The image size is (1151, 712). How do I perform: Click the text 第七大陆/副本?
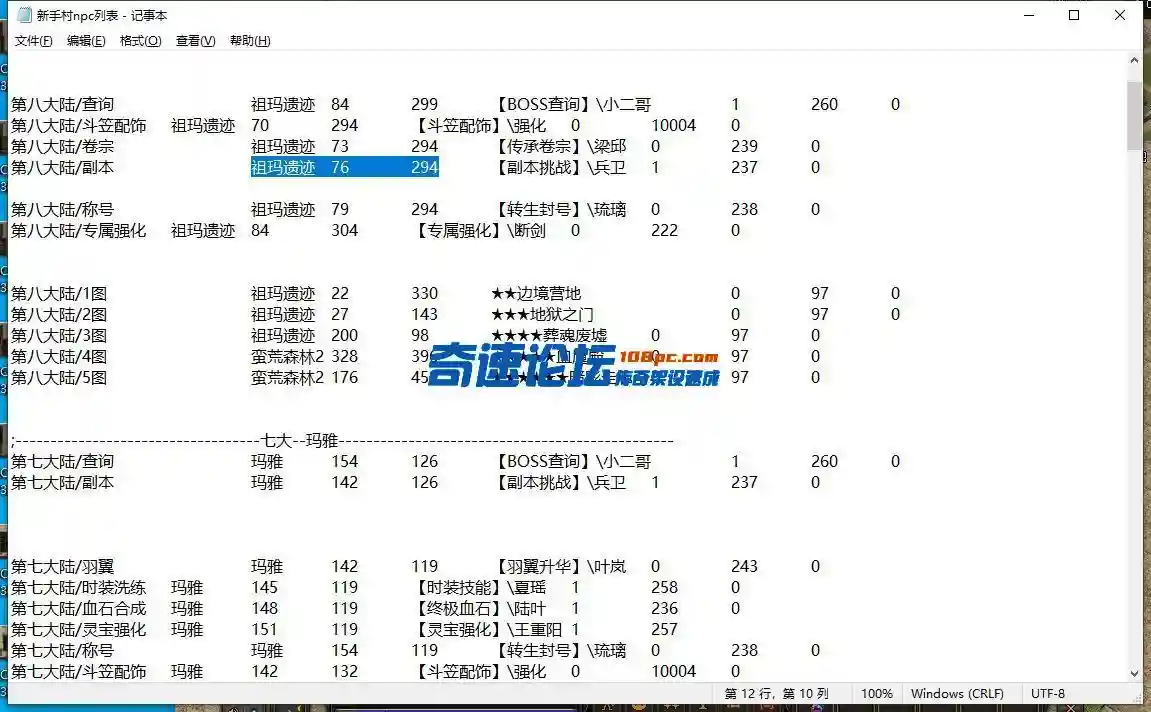point(62,482)
